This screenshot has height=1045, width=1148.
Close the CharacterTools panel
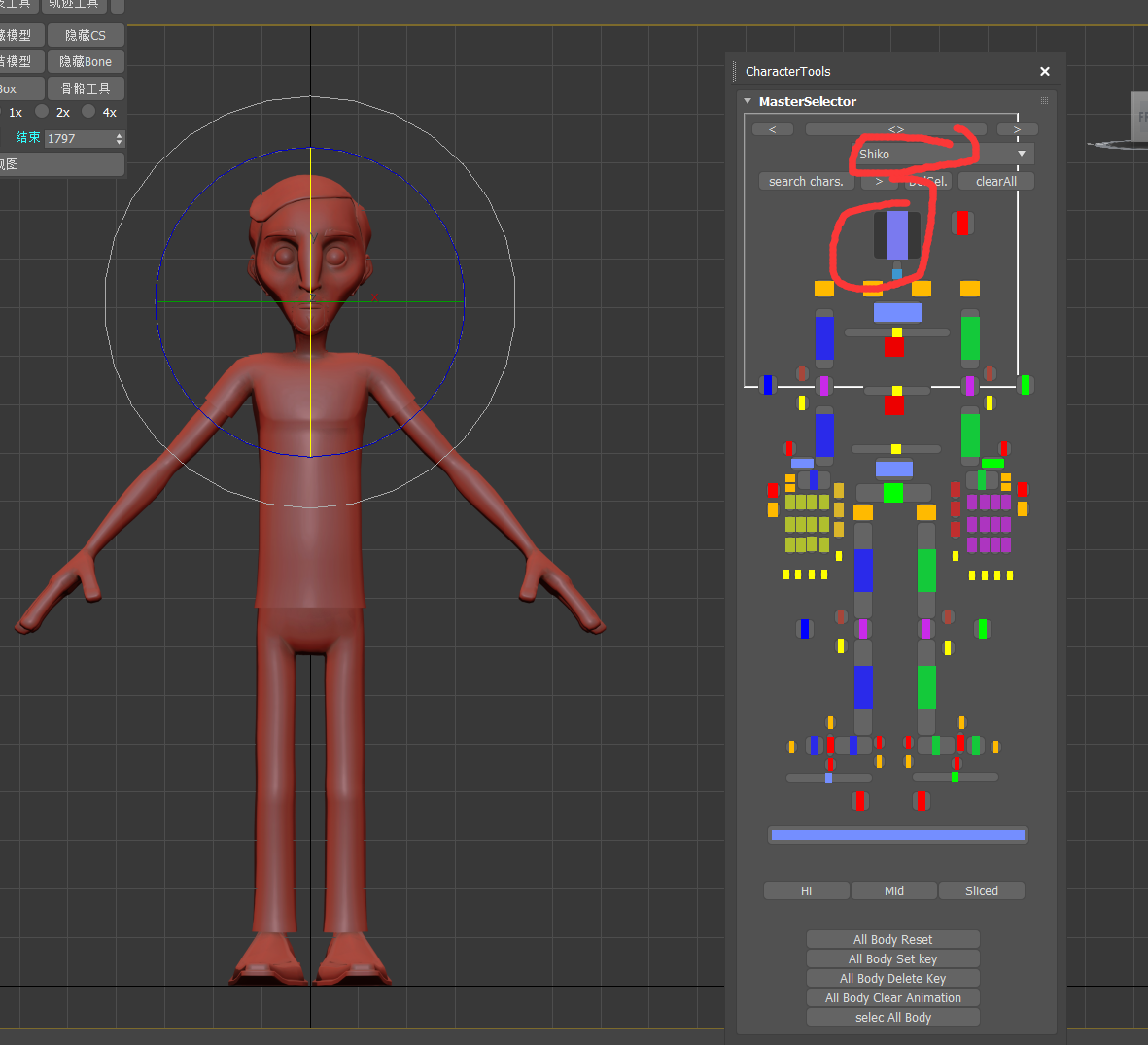pos(1045,71)
